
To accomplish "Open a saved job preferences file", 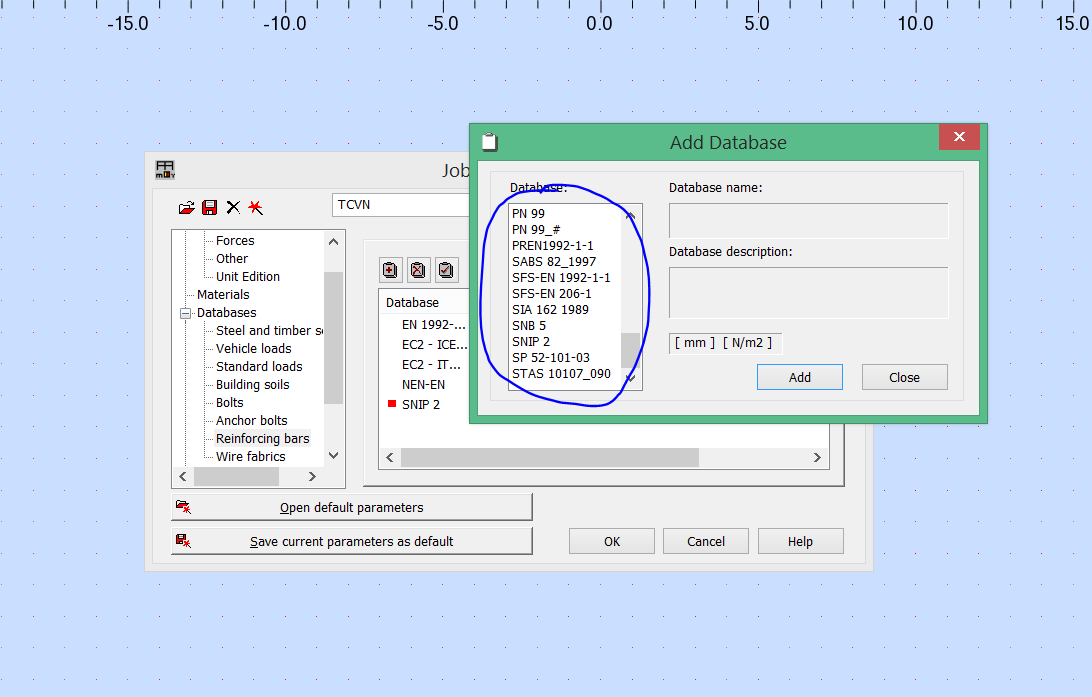I will coord(186,207).
